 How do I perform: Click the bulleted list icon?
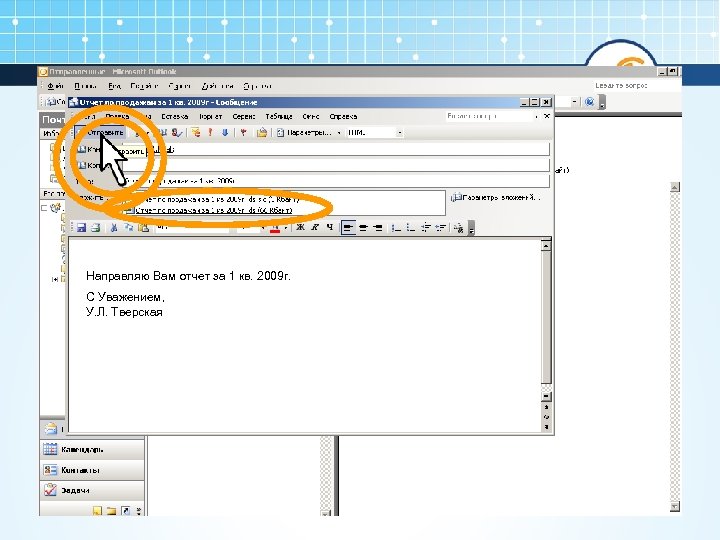pyautogui.click(x=411, y=227)
